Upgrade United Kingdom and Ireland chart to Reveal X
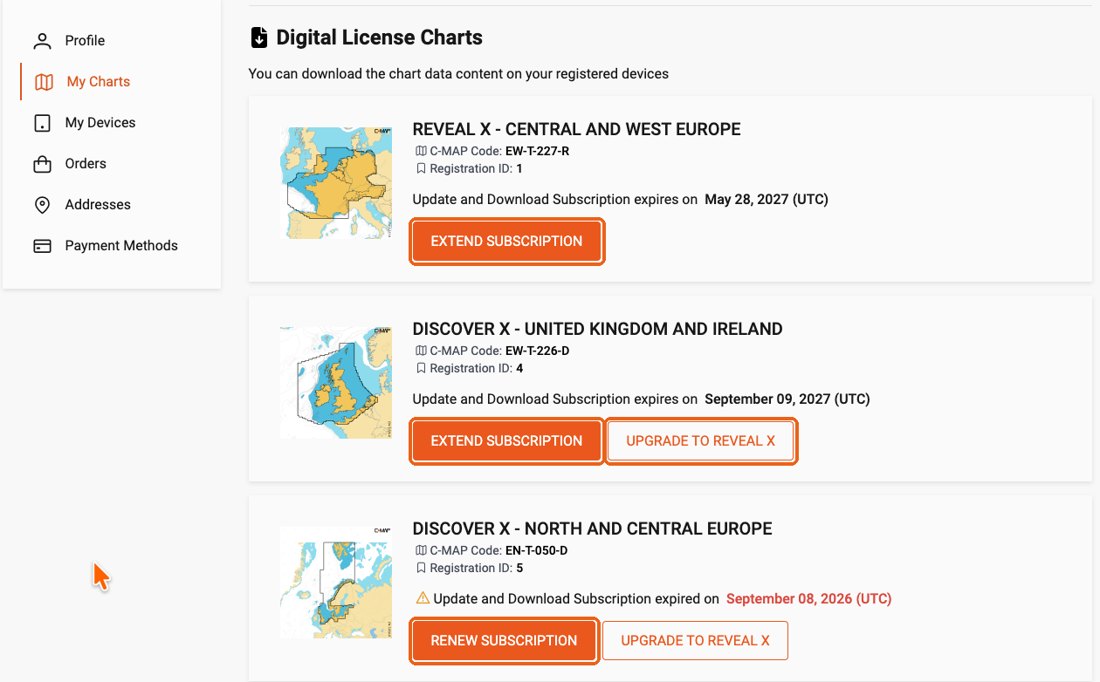 coord(701,441)
